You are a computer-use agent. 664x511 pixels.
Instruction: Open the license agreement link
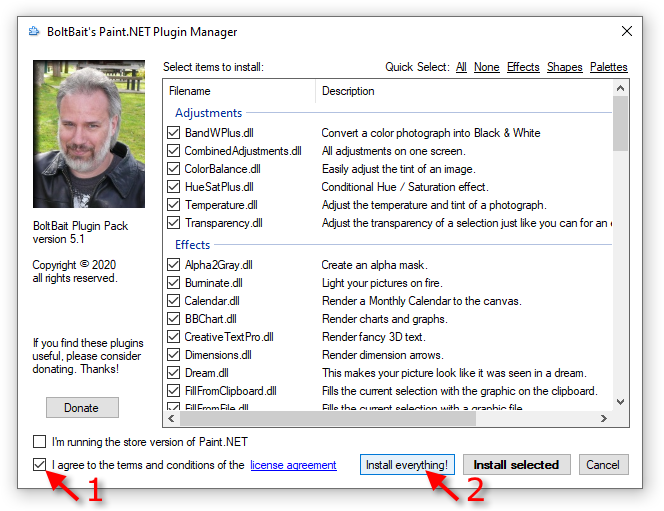(x=293, y=465)
